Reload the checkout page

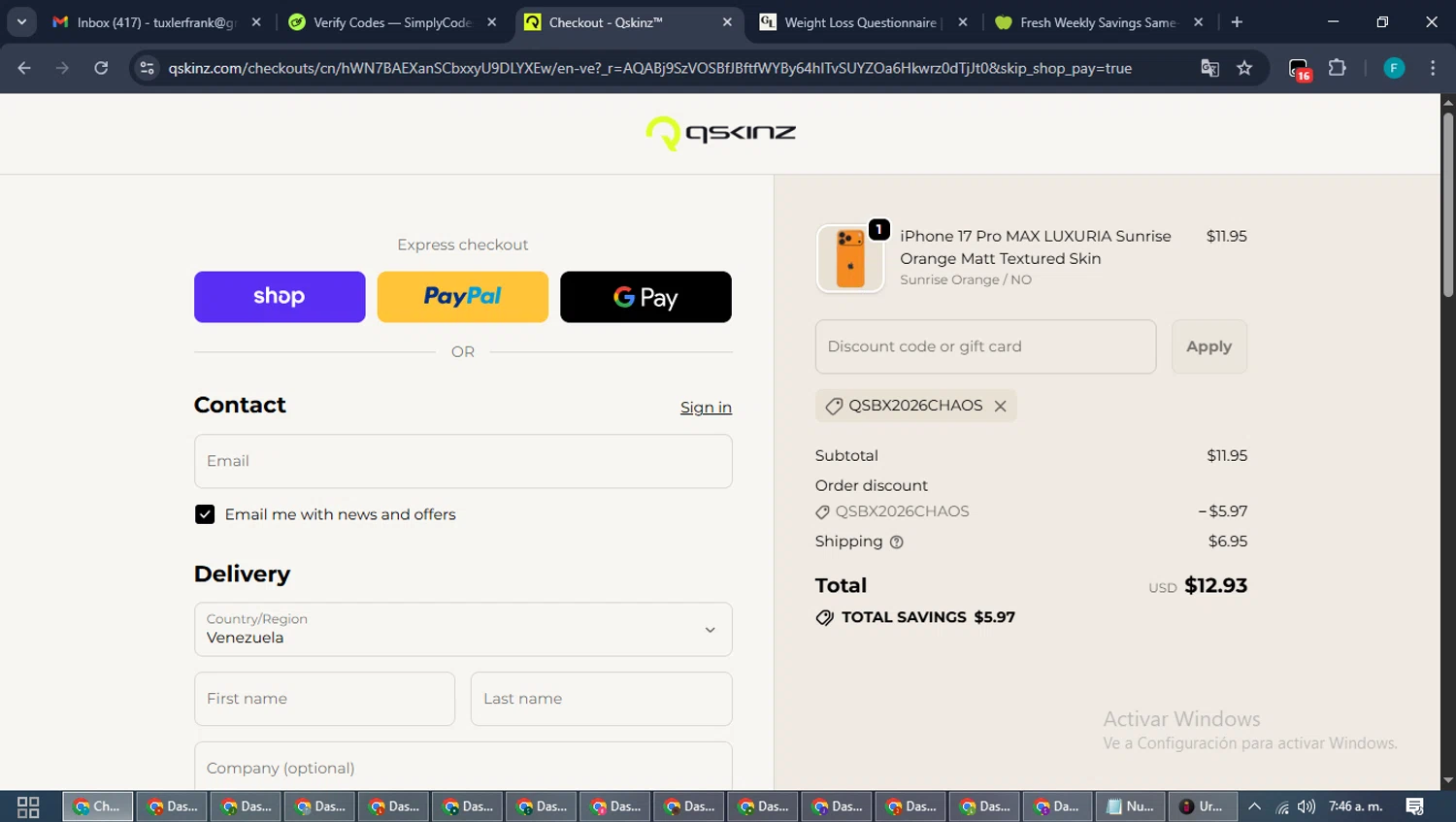(x=101, y=68)
